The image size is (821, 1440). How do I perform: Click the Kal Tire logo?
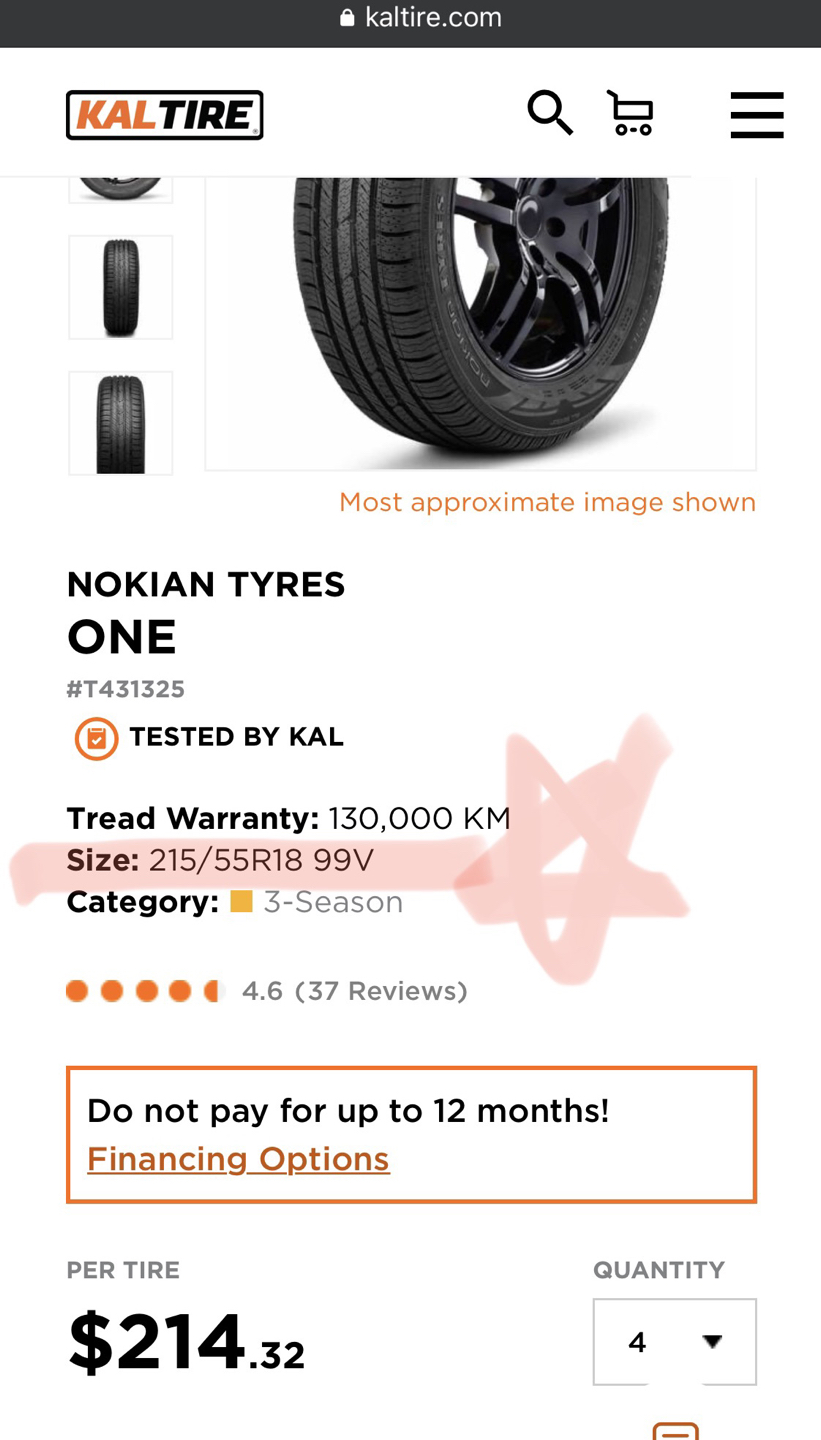pos(165,115)
